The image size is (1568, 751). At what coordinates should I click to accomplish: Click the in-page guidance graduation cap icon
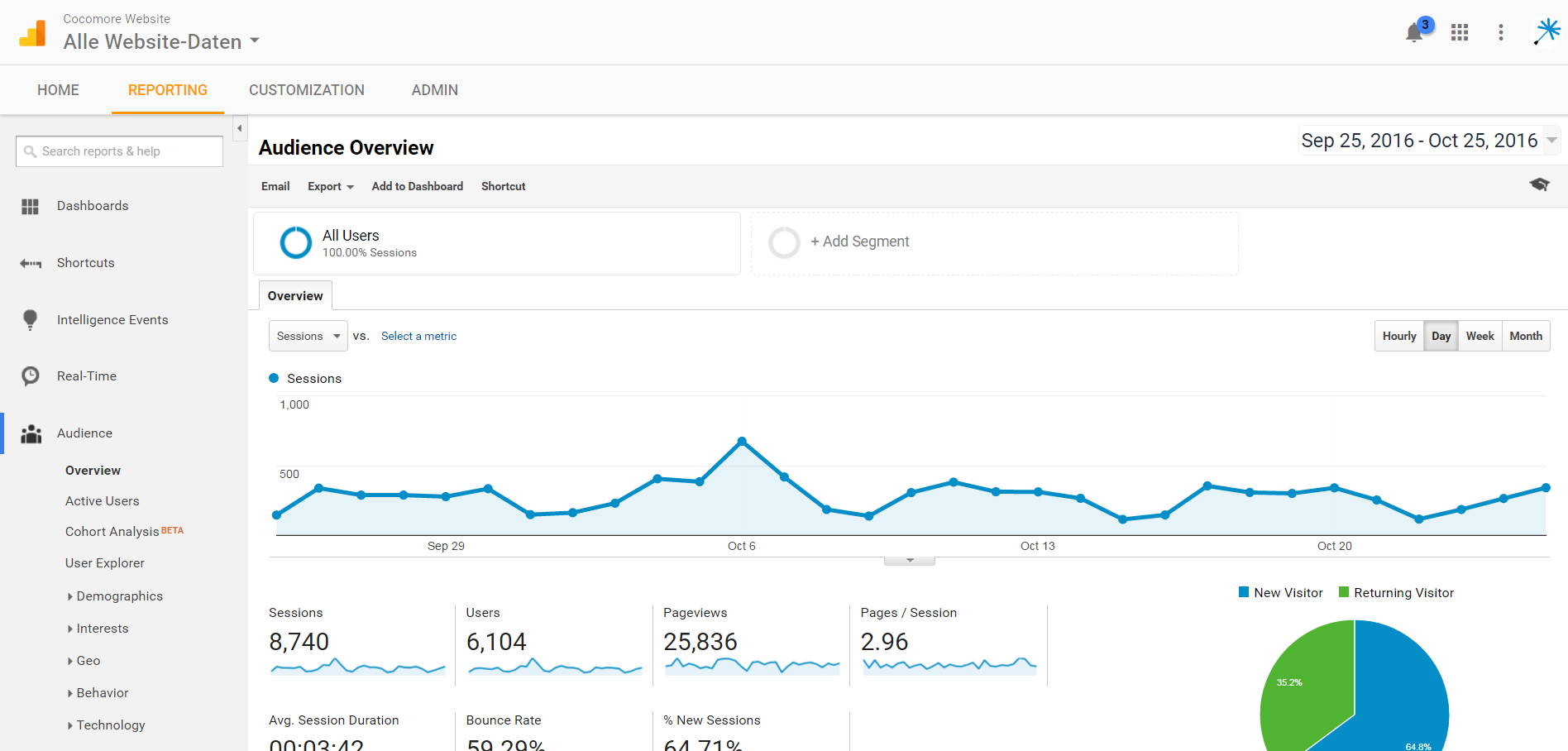click(1539, 185)
